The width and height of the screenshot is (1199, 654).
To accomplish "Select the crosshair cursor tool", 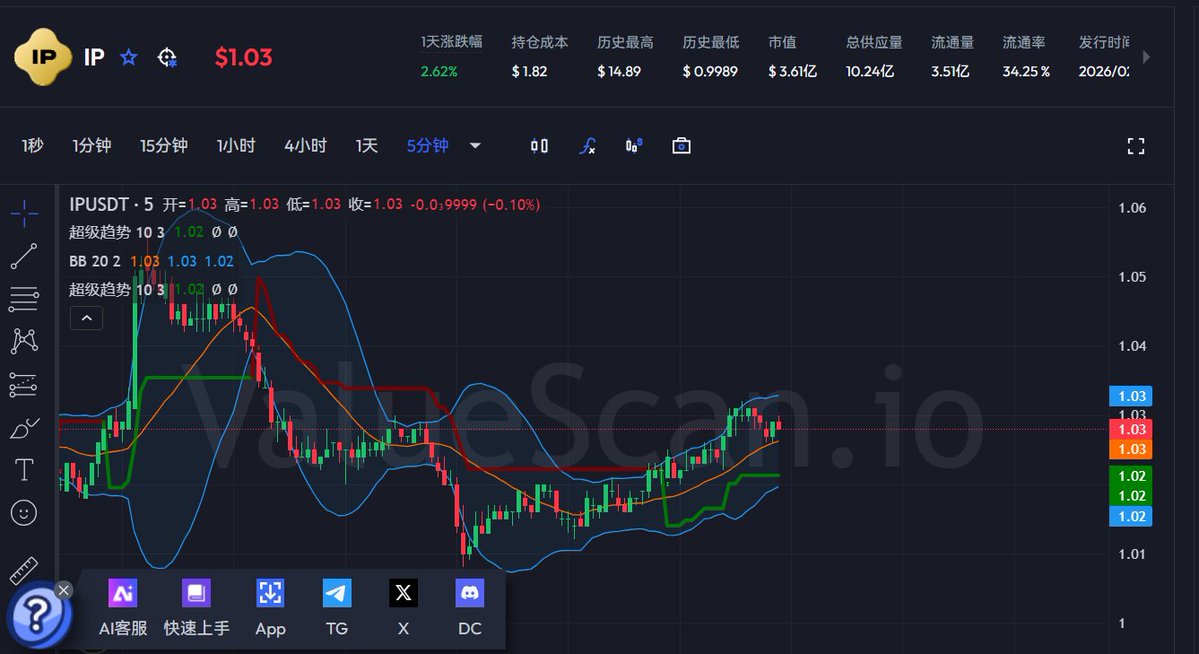I will (x=24, y=213).
